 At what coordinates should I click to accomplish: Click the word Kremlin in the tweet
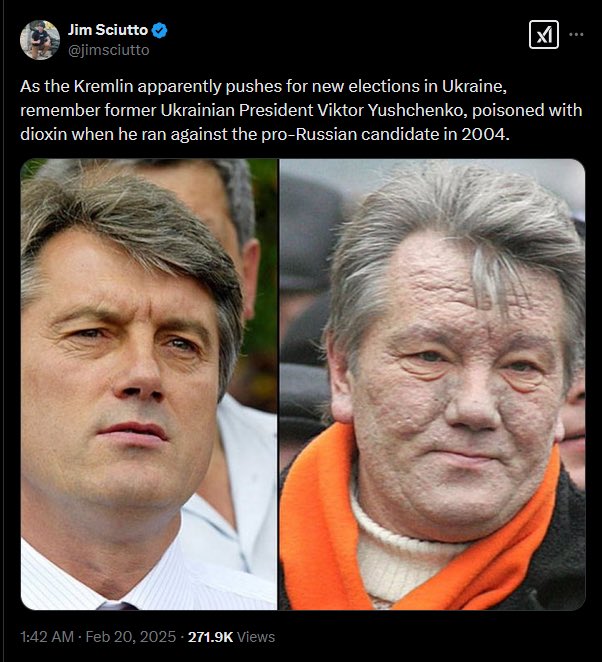click(103, 86)
